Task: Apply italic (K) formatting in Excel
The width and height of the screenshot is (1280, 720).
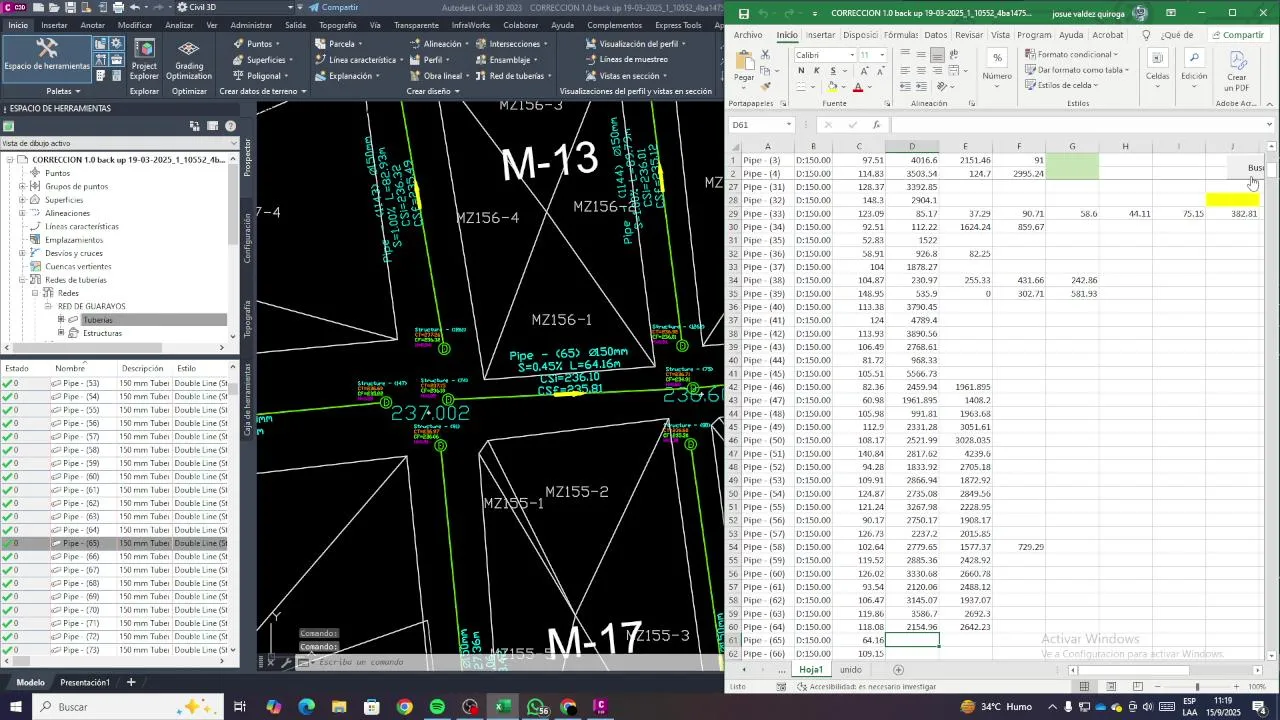Action: 817,71
